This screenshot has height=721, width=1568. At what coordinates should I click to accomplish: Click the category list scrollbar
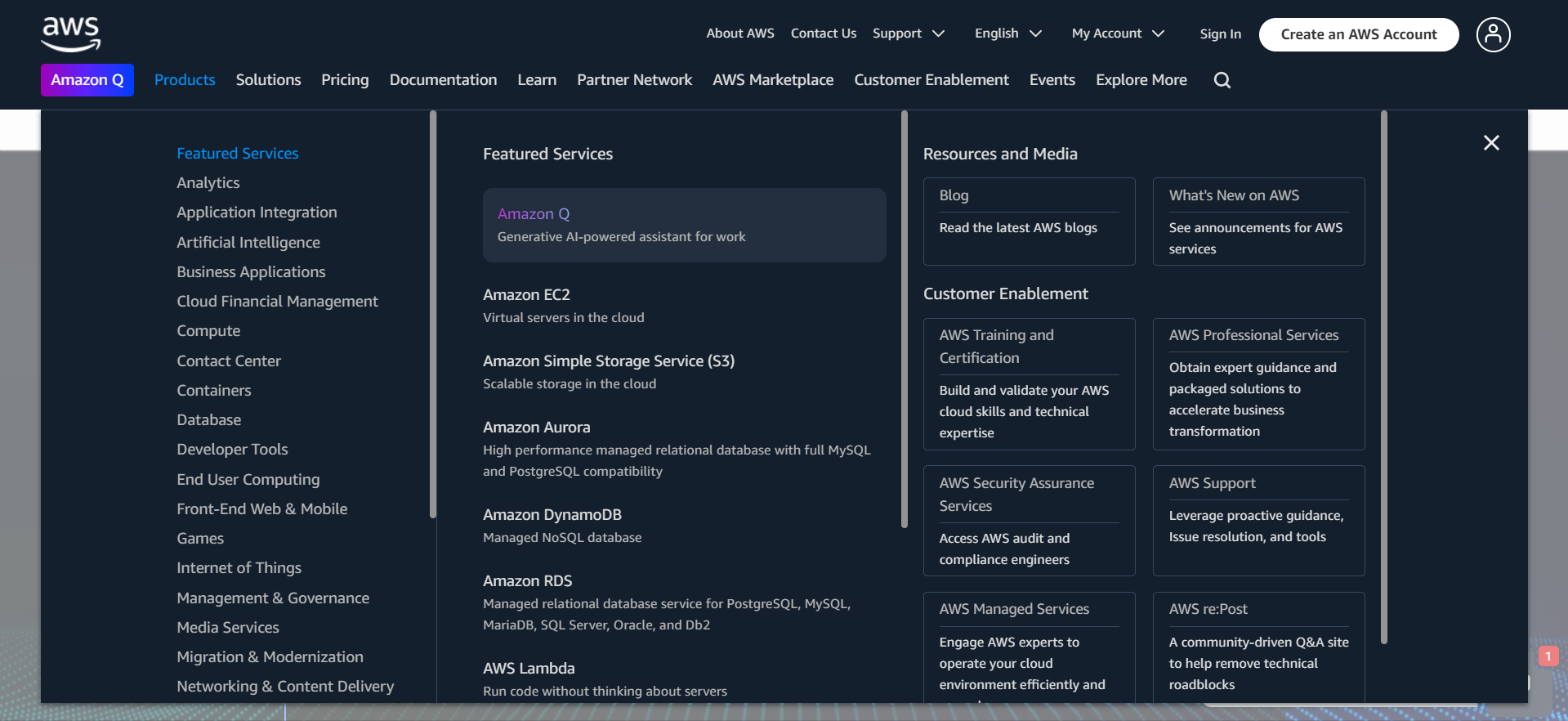click(433, 315)
